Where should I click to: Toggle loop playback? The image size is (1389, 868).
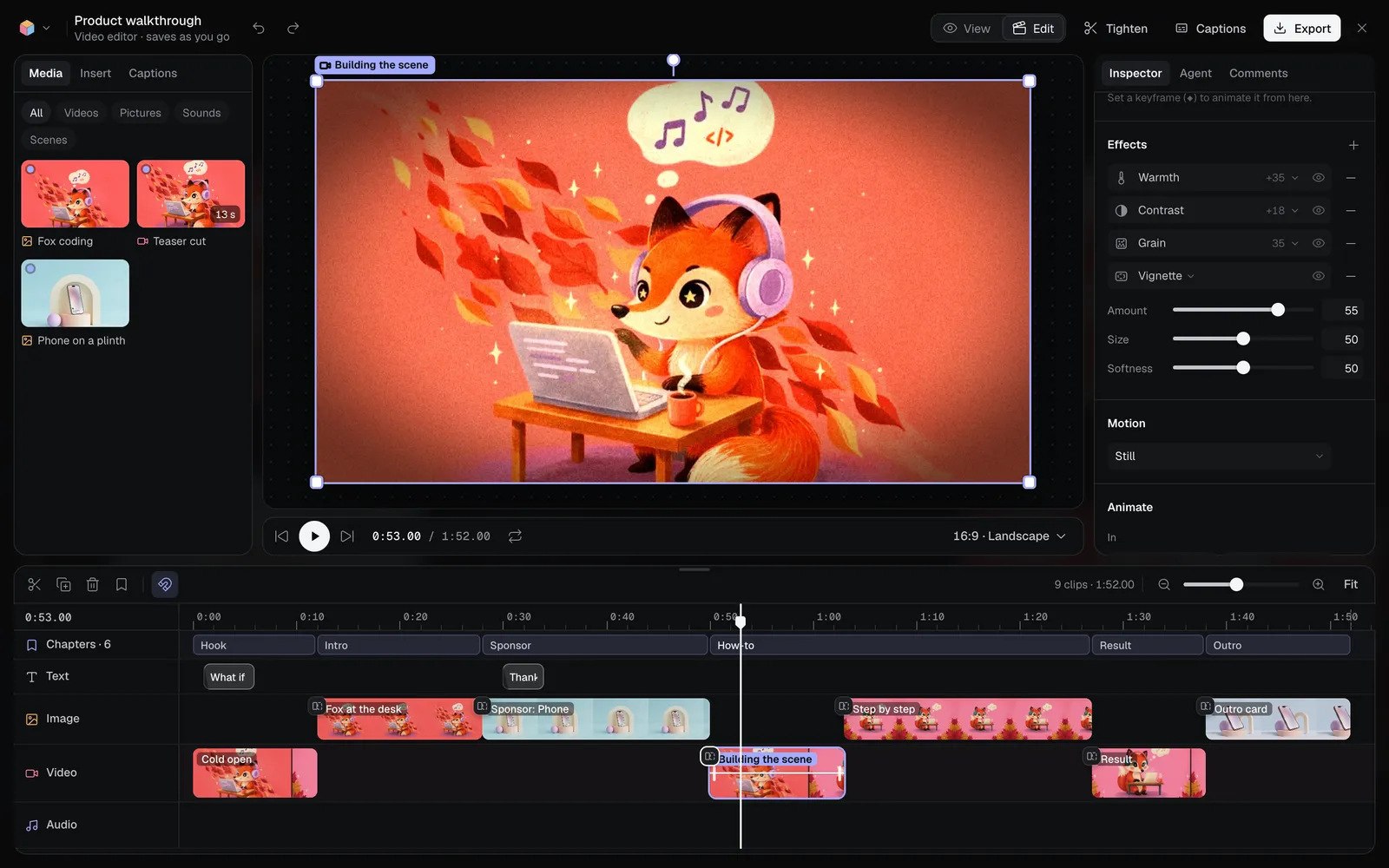(x=515, y=536)
